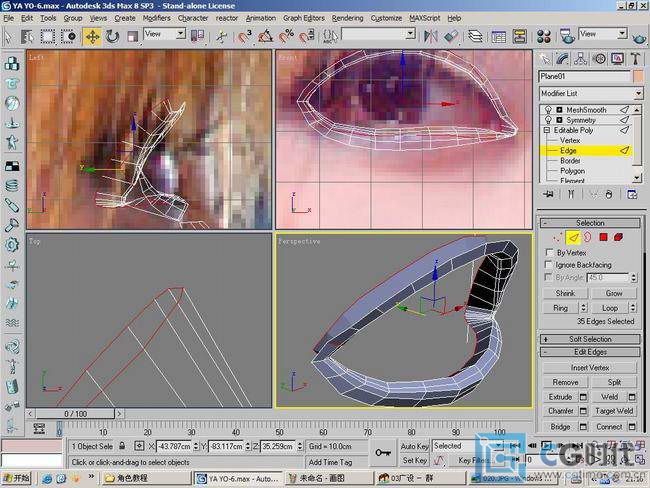Toggle show end result pin in modifier stack

571,194
